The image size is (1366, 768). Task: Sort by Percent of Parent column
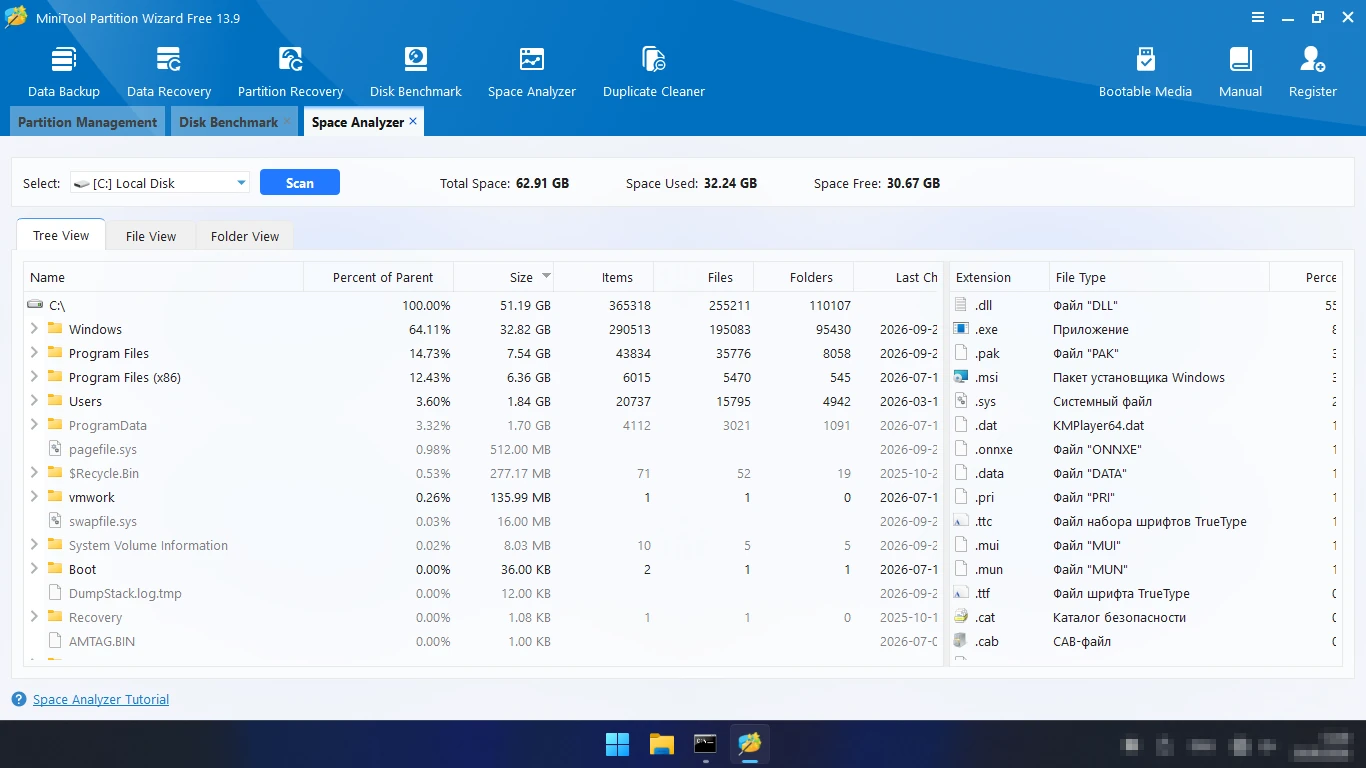[379, 277]
